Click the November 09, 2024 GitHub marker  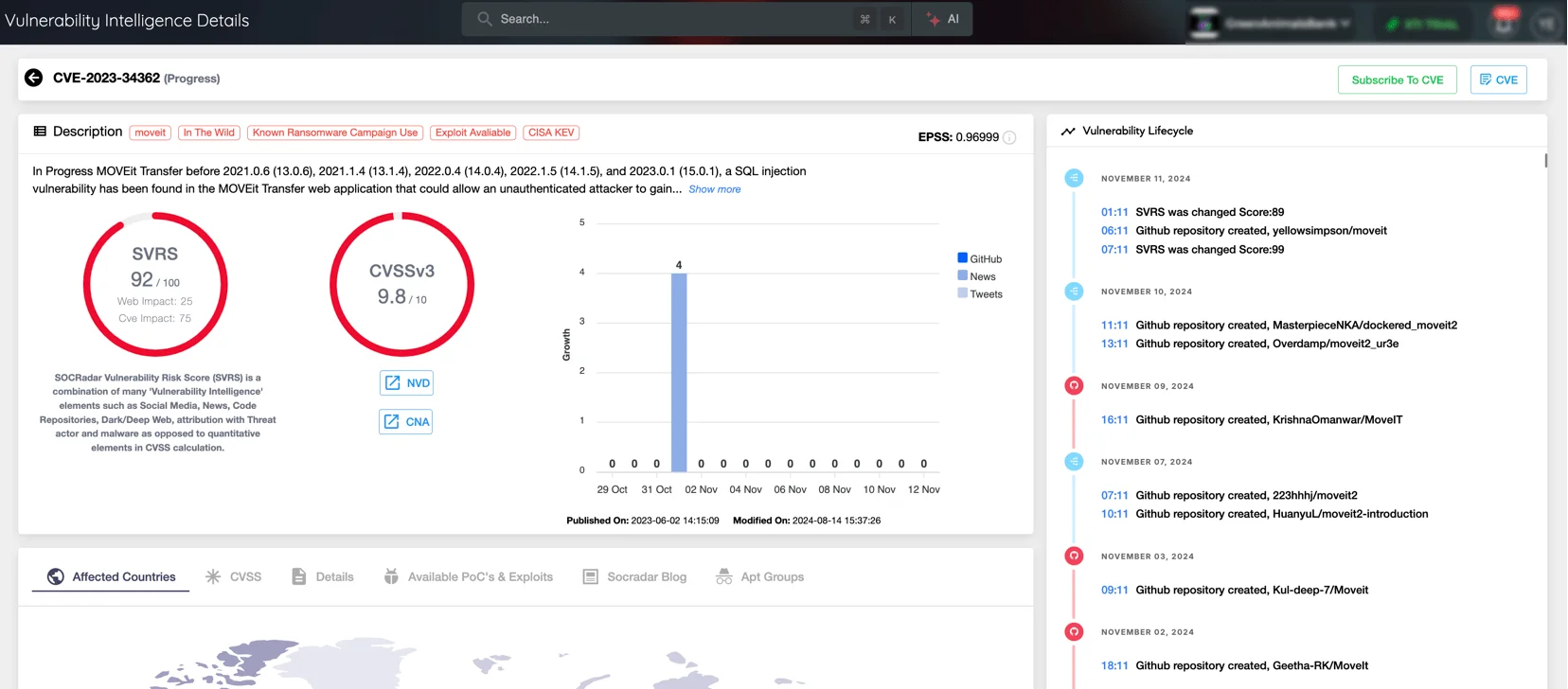tap(1074, 386)
